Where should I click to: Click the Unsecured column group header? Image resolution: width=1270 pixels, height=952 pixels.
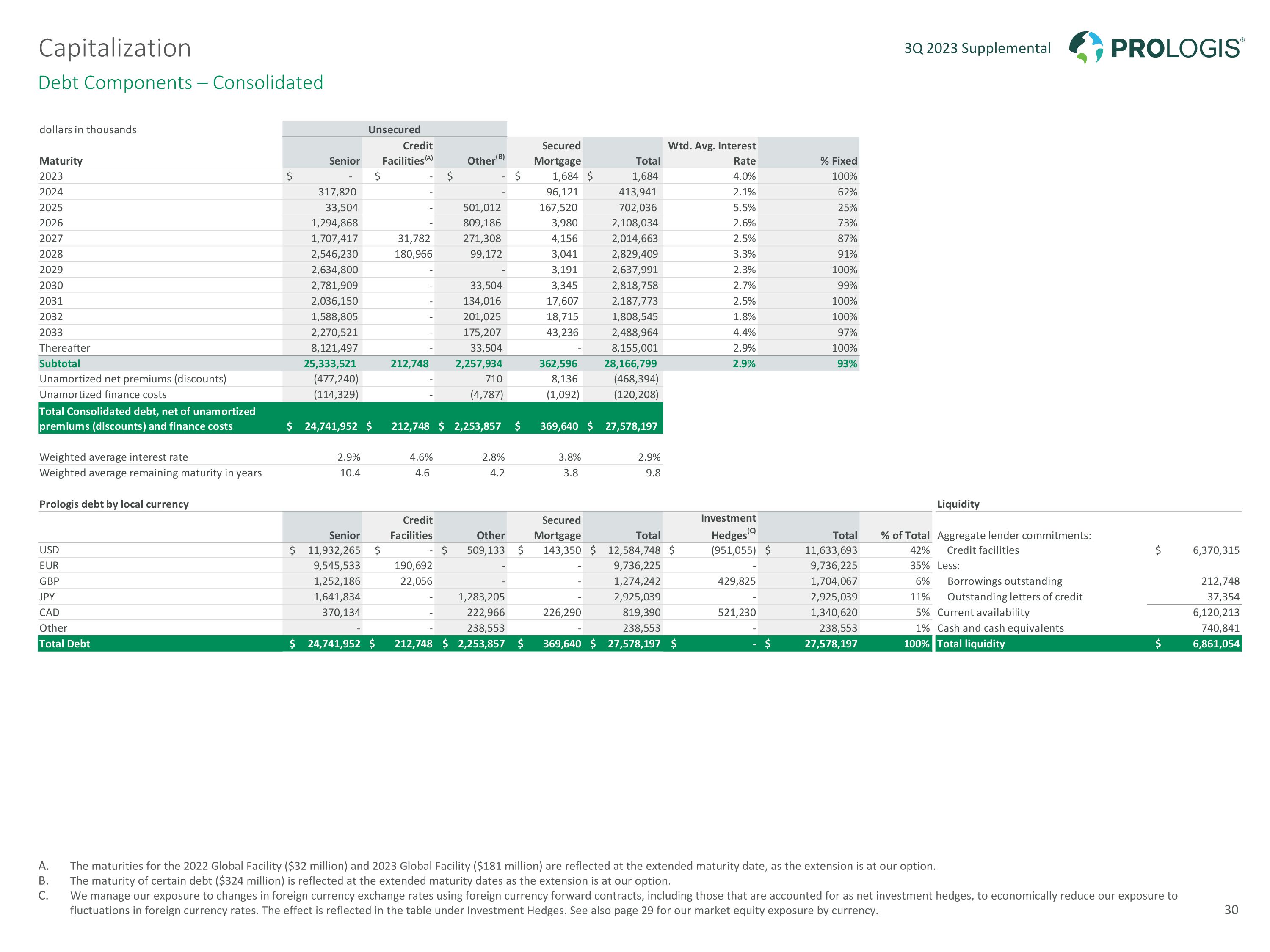394,130
